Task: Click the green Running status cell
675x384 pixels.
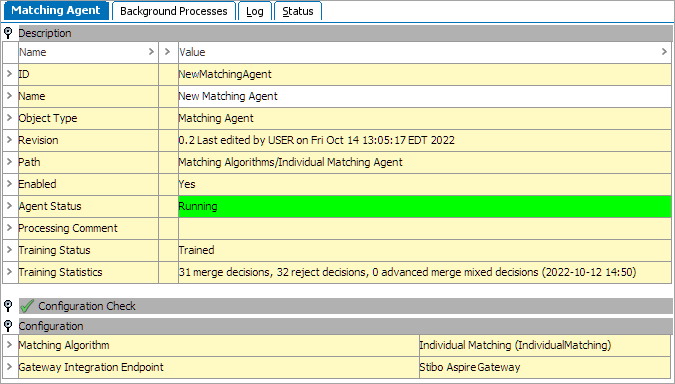Action: (424, 206)
